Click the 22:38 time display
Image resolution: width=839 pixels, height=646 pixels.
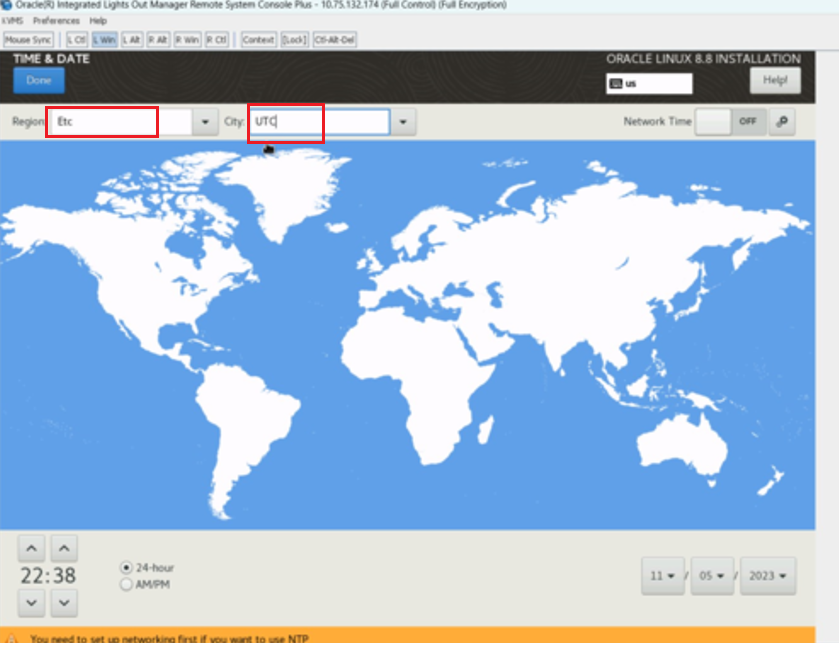tap(48, 576)
